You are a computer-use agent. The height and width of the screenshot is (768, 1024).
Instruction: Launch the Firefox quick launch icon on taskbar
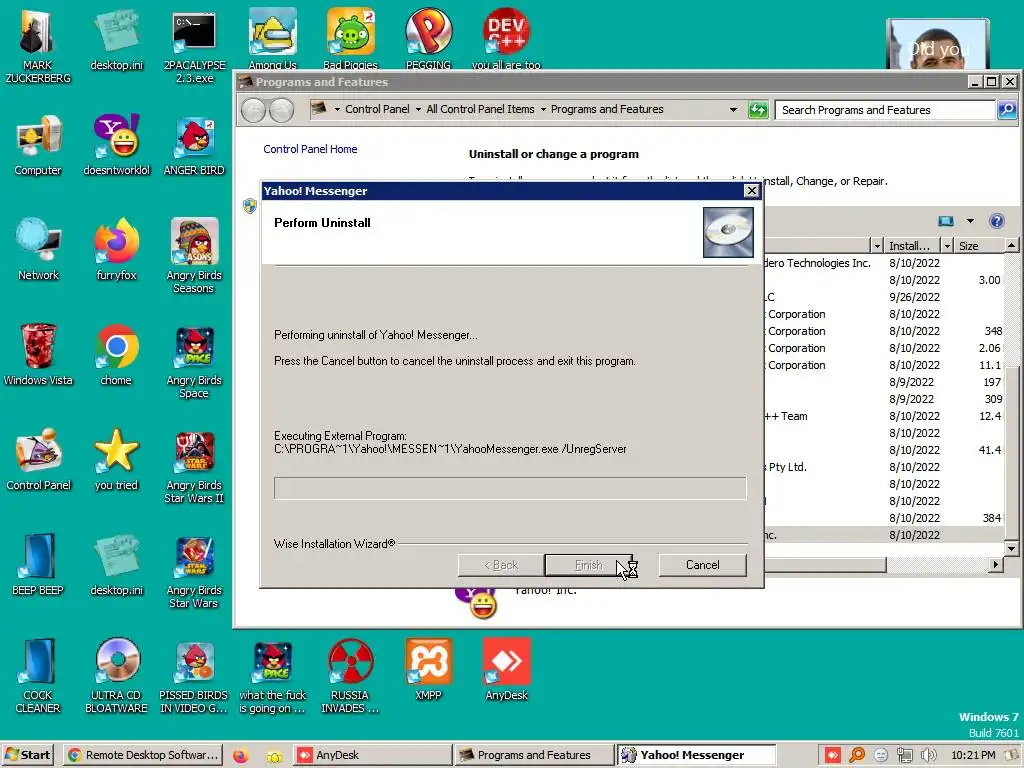240,756
